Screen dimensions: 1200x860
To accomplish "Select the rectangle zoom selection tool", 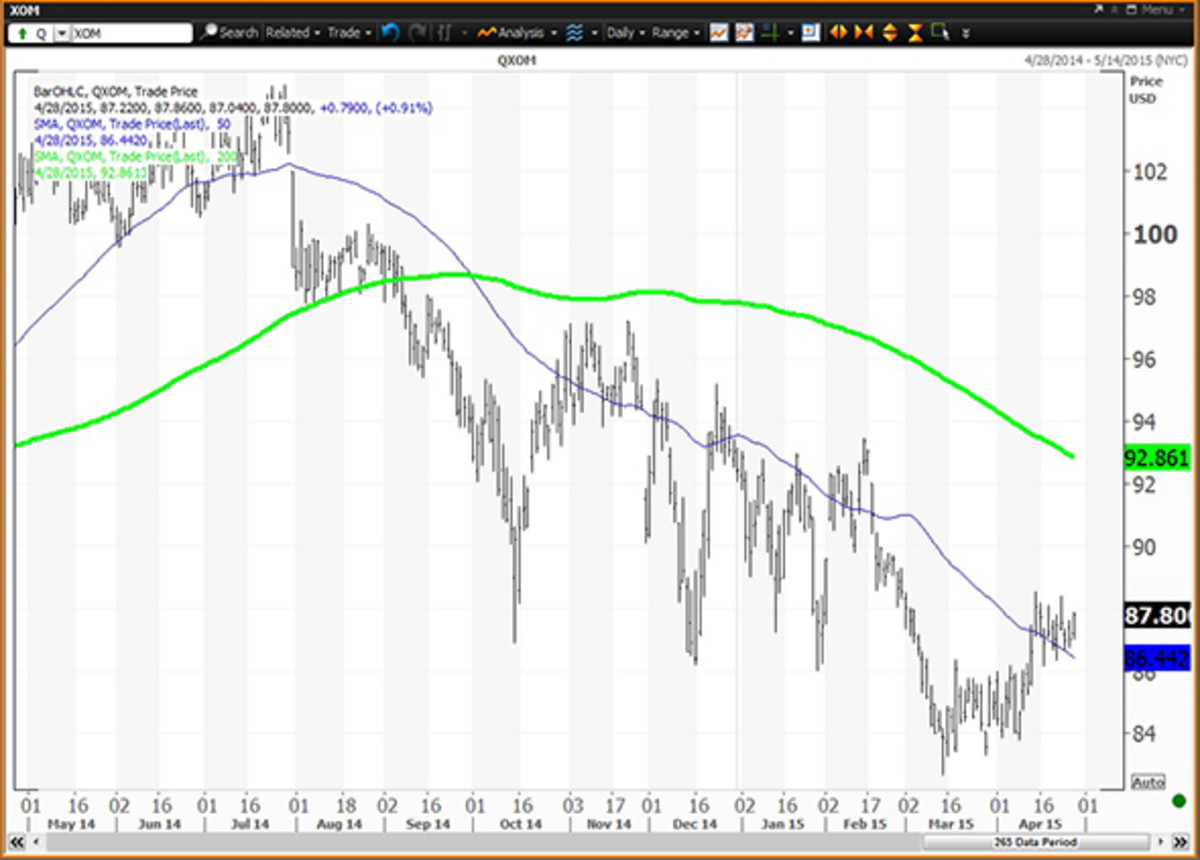I will click(940, 32).
